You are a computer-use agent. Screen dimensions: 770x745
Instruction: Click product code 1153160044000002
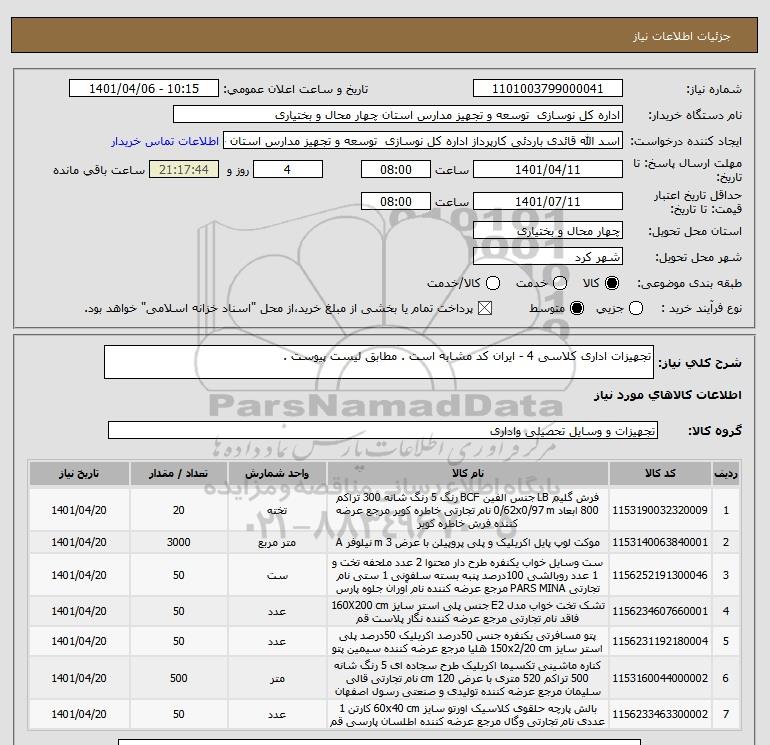660,678
